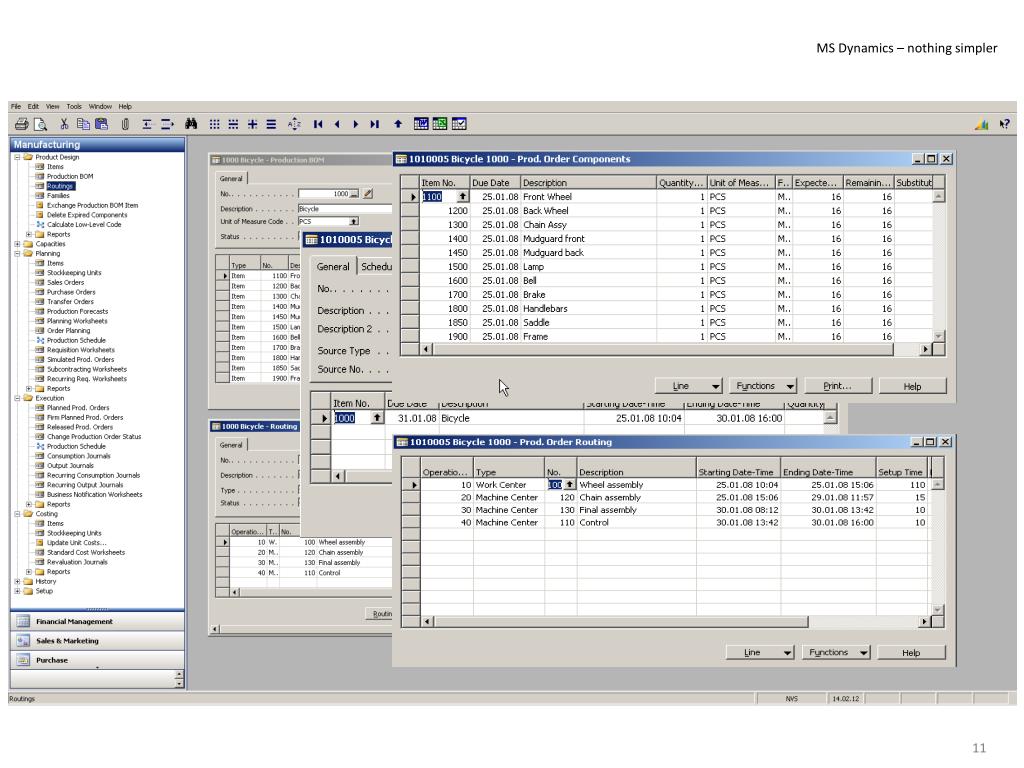Go to the first record arrow
Image resolution: width=1024 pixels, height=768 pixels.
point(318,124)
